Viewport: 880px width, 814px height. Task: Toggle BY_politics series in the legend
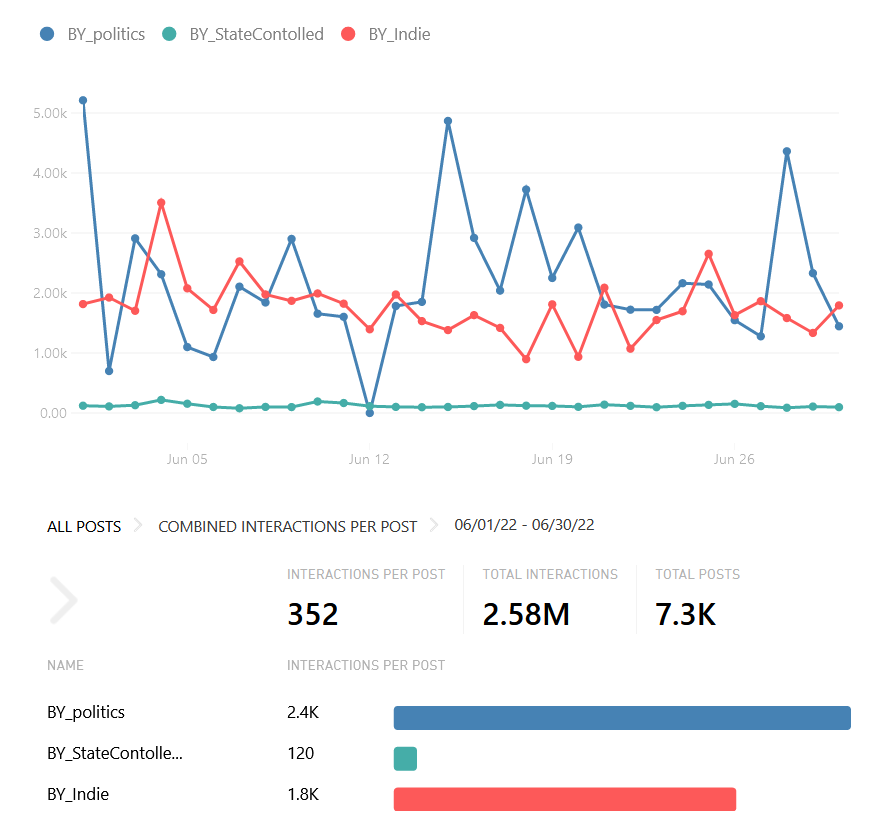click(92, 34)
